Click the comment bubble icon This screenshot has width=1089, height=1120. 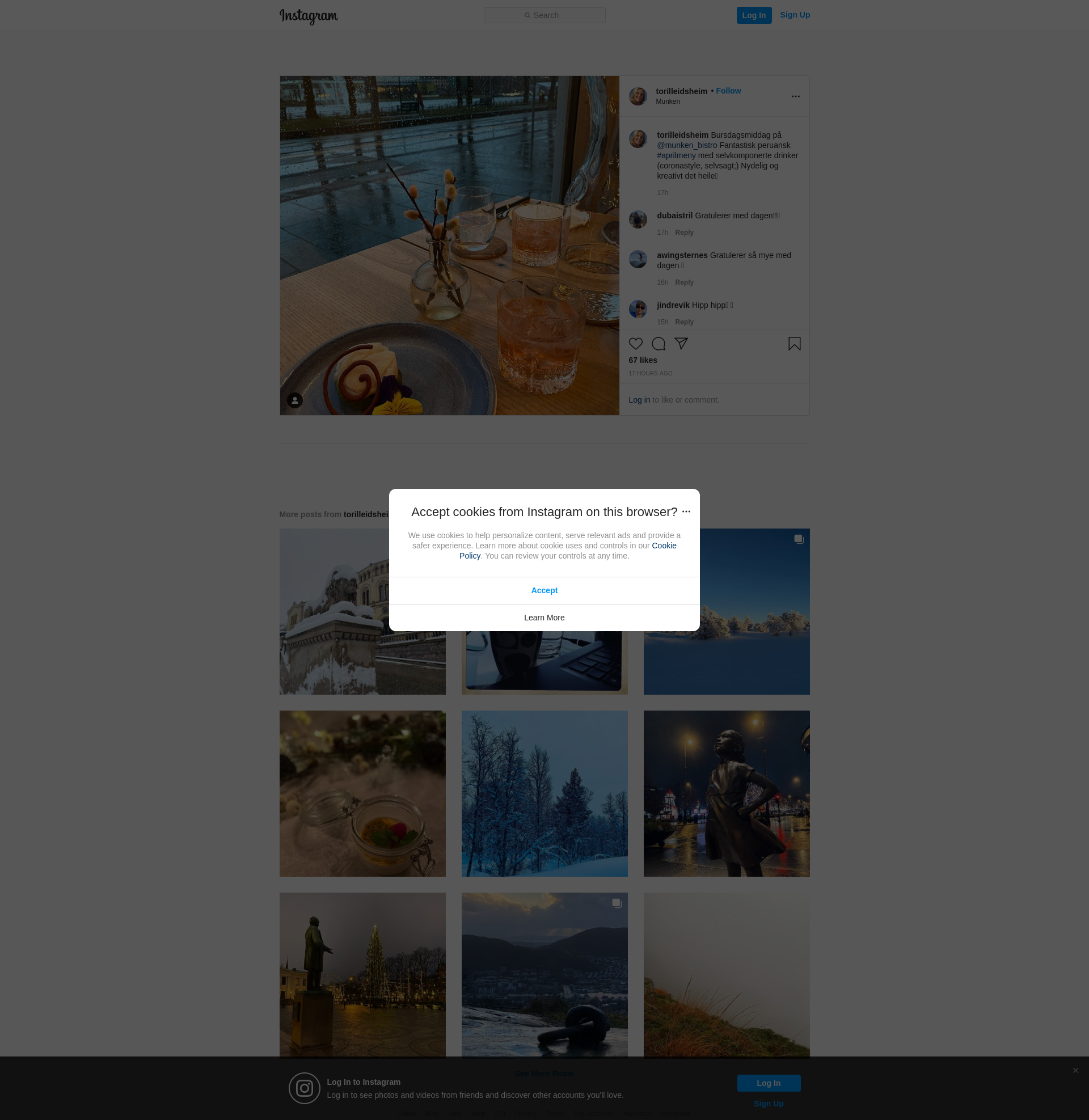[659, 344]
